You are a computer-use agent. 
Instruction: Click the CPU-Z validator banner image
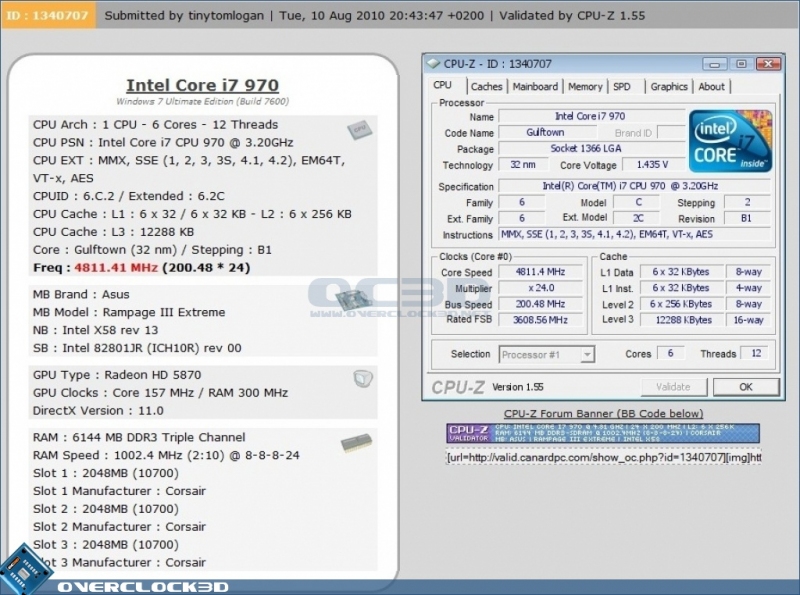click(603, 433)
